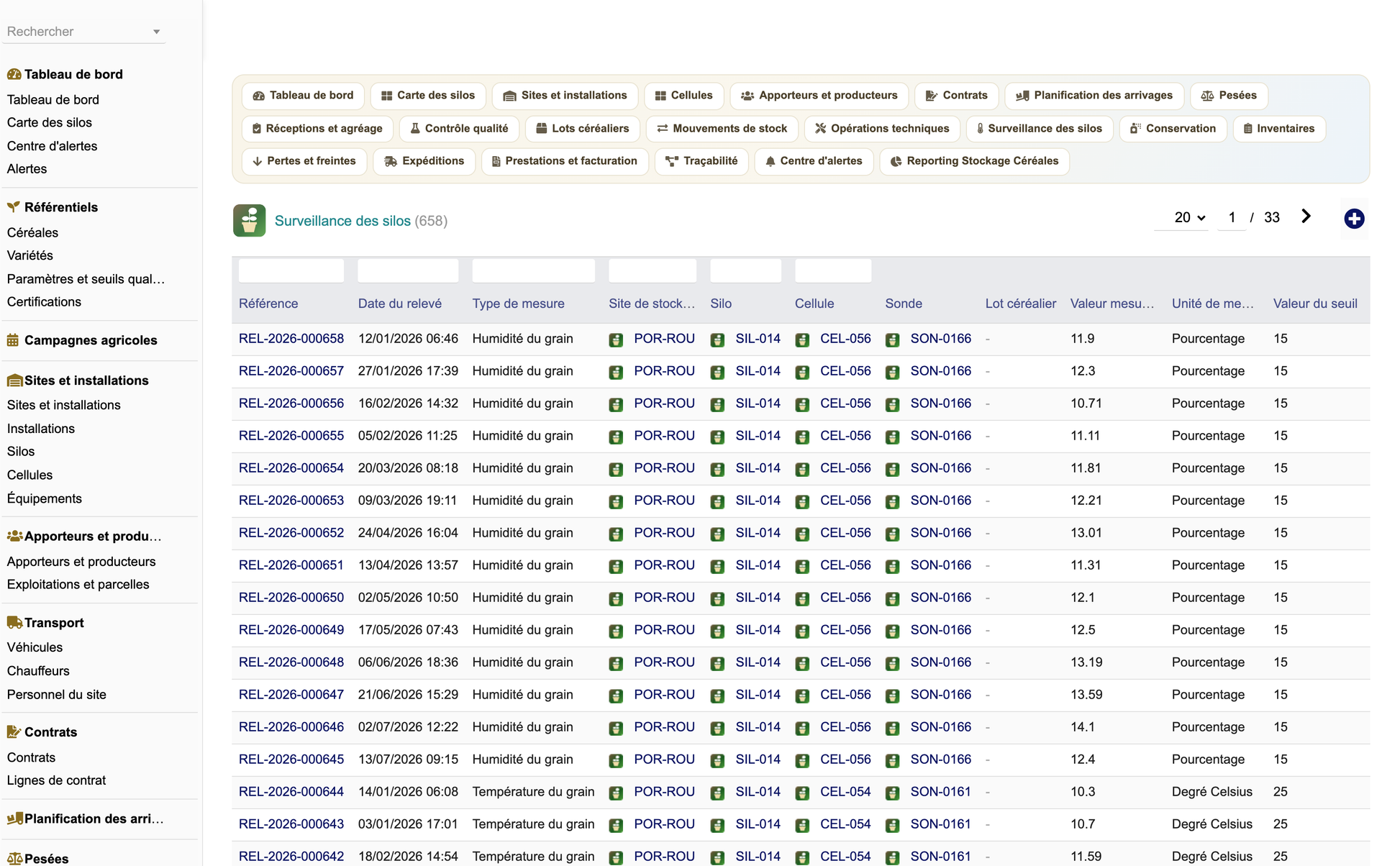Open Tableau de bord tab in top navigation
The width and height of the screenshot is (1400, 866).
pos(304,96)
